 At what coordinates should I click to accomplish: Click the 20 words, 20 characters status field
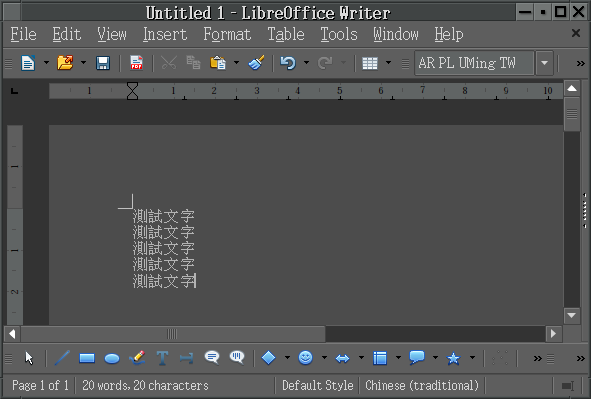pos(145,385)
